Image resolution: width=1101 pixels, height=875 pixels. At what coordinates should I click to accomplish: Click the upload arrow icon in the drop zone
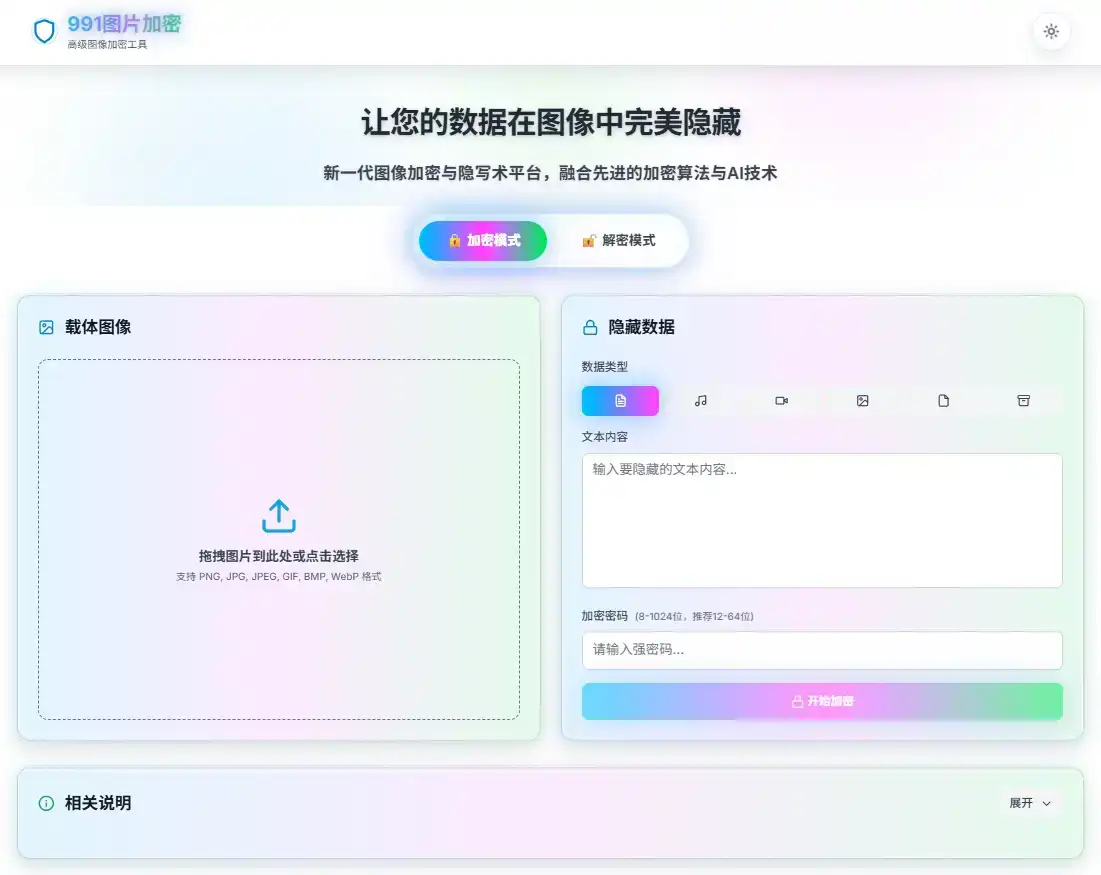(278, 515)
